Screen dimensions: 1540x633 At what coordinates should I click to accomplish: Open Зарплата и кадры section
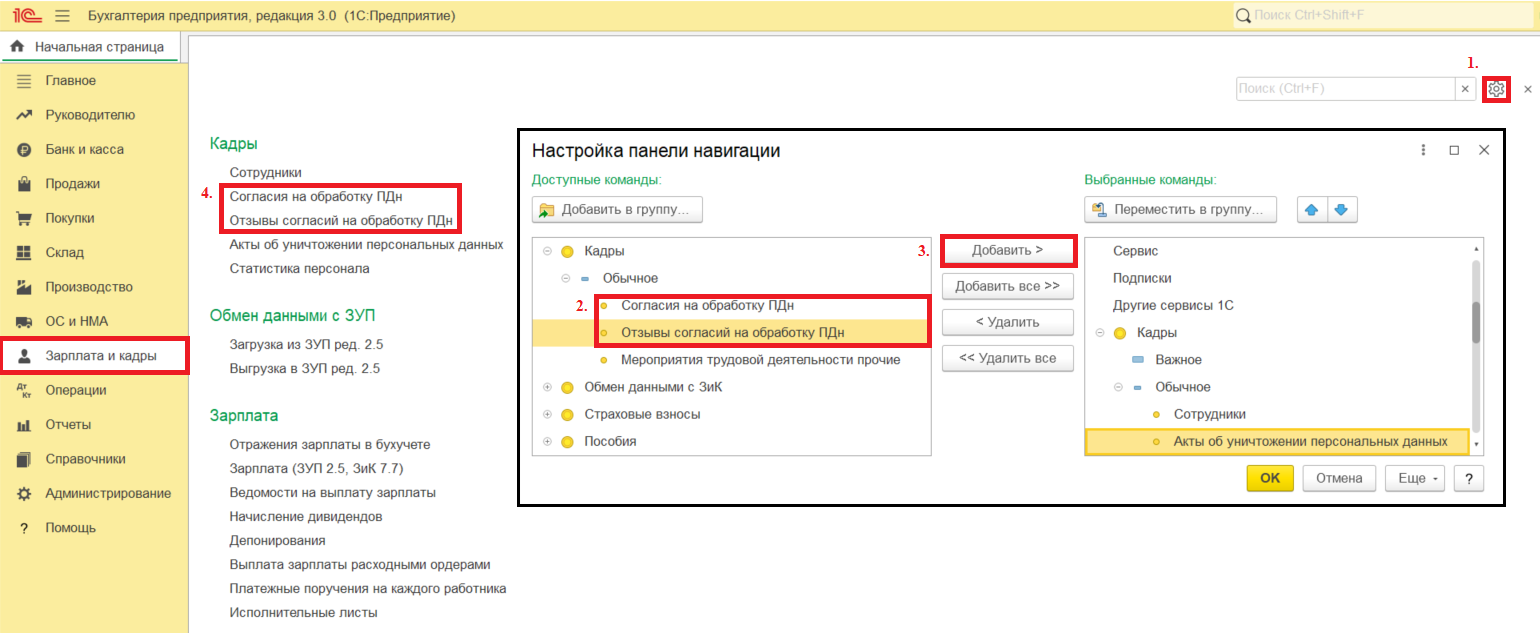click(x=100, y=356)
